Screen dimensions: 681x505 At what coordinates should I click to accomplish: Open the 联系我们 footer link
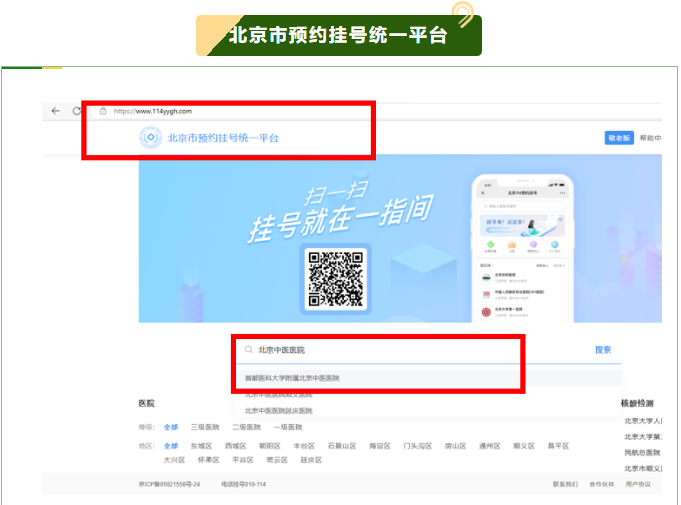pos(565,484)
